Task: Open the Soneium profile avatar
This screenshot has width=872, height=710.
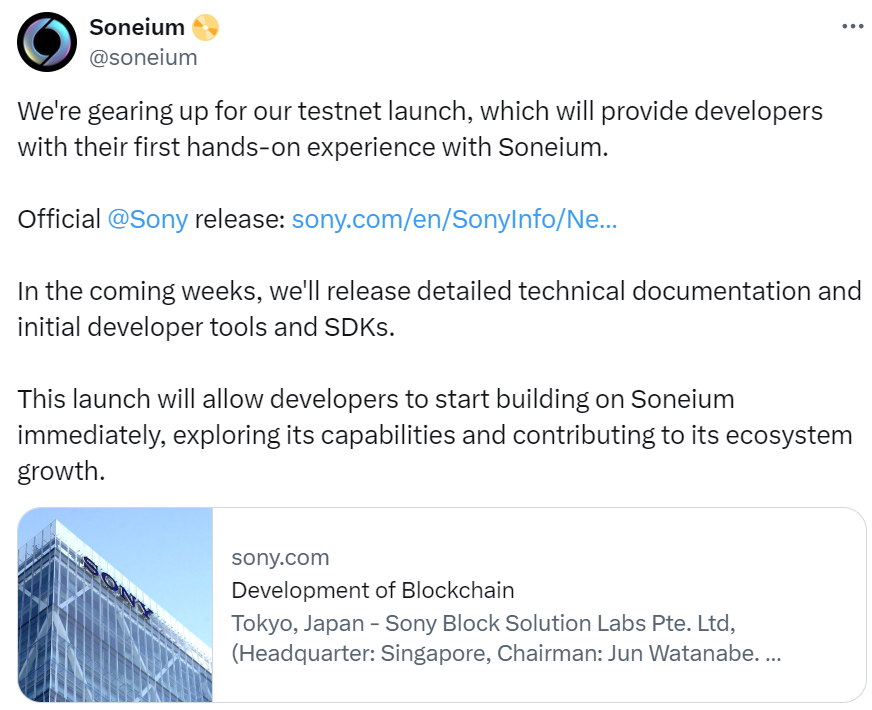Action: click(47, 42)
